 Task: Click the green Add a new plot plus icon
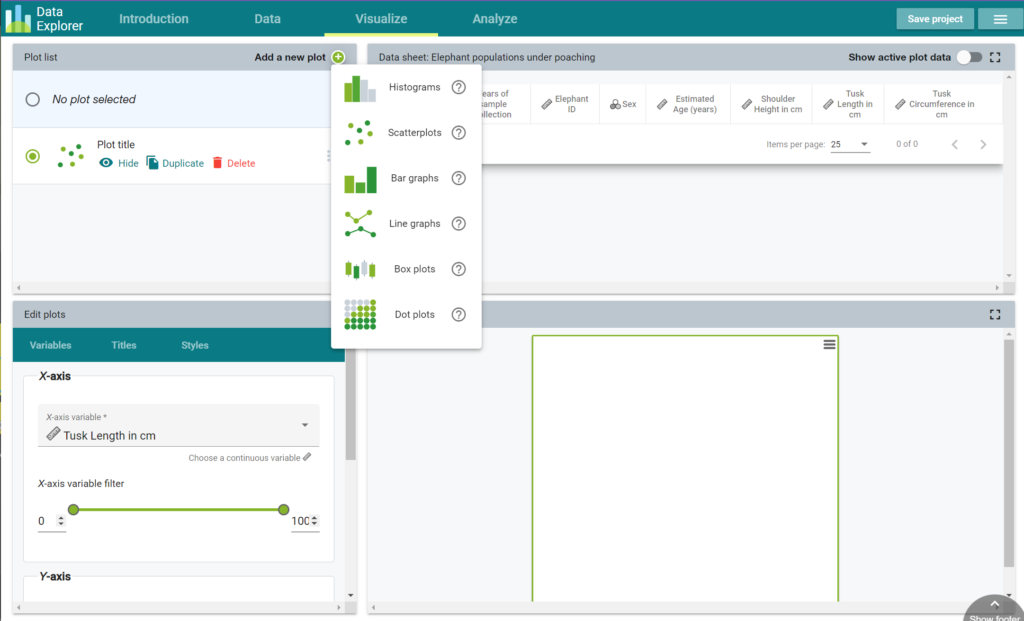click(x=338, y=57)
